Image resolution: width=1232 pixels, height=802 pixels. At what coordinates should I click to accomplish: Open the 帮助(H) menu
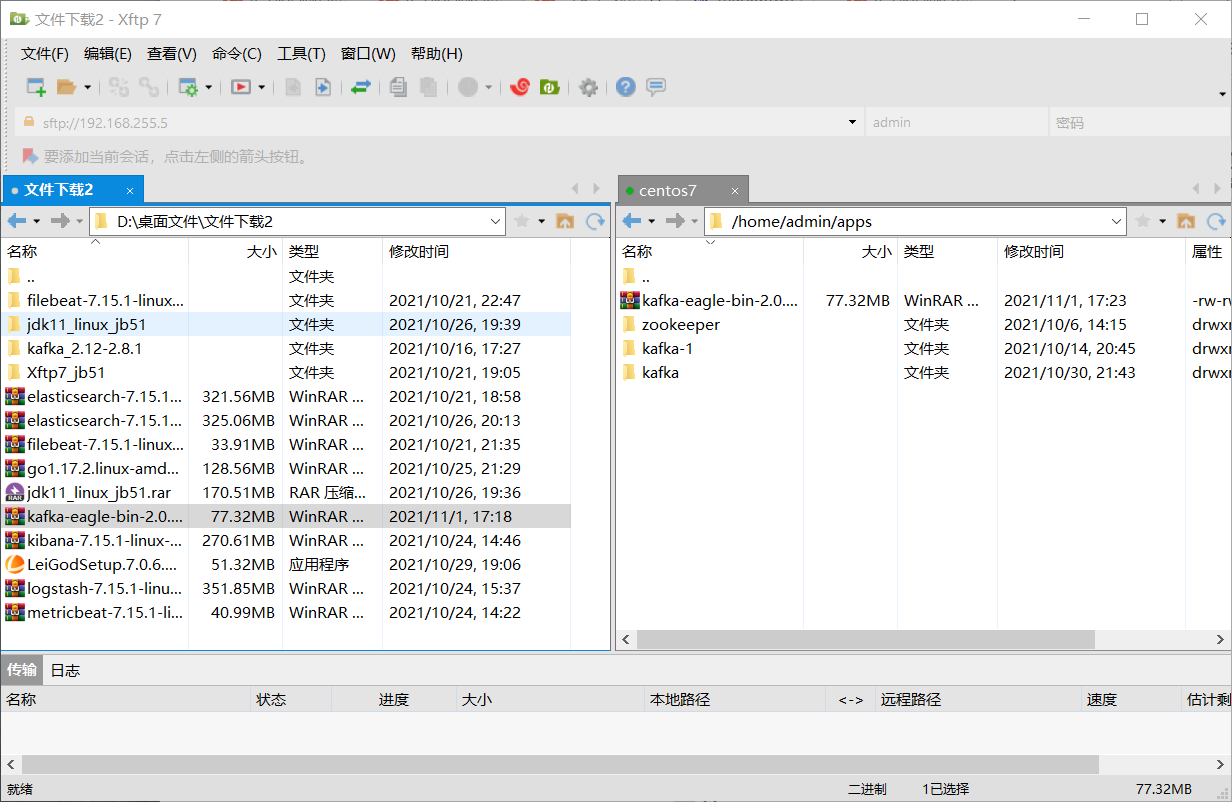tap(437, 54)
